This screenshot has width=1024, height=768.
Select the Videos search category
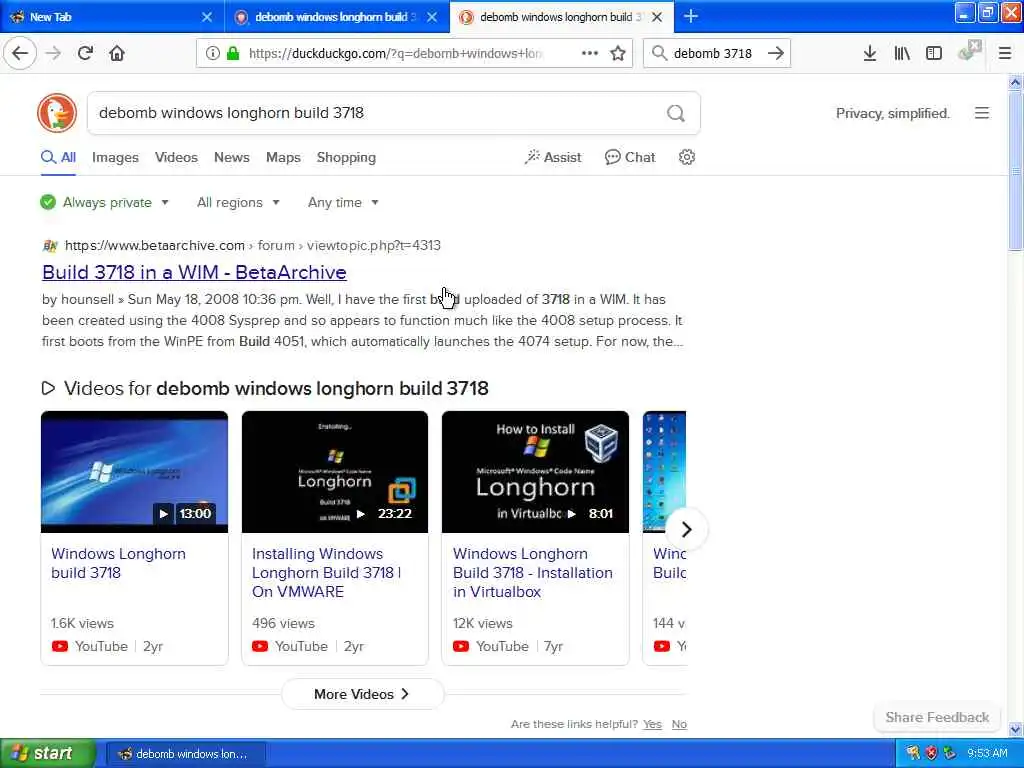(x=176, y=157)
